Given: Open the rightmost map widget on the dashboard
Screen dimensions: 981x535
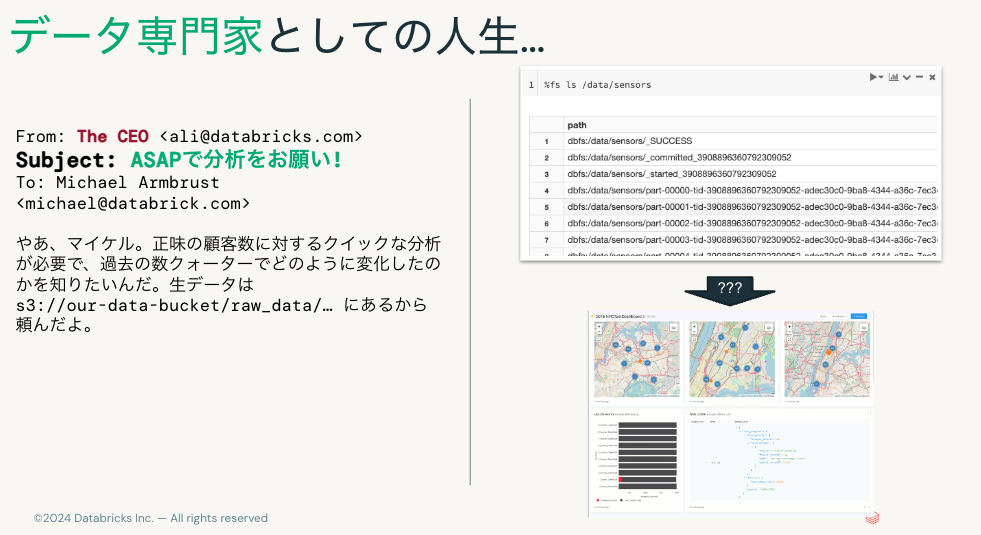Looking at the screenshot, I should [x=826, y=360].
